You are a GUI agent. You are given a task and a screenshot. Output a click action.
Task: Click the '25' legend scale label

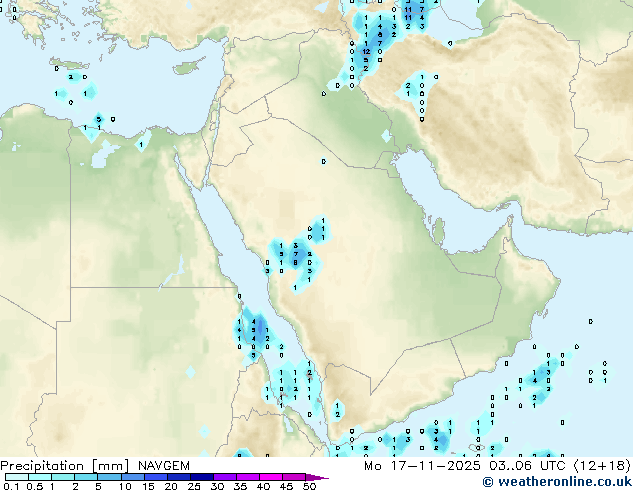(x=194, y=486)
